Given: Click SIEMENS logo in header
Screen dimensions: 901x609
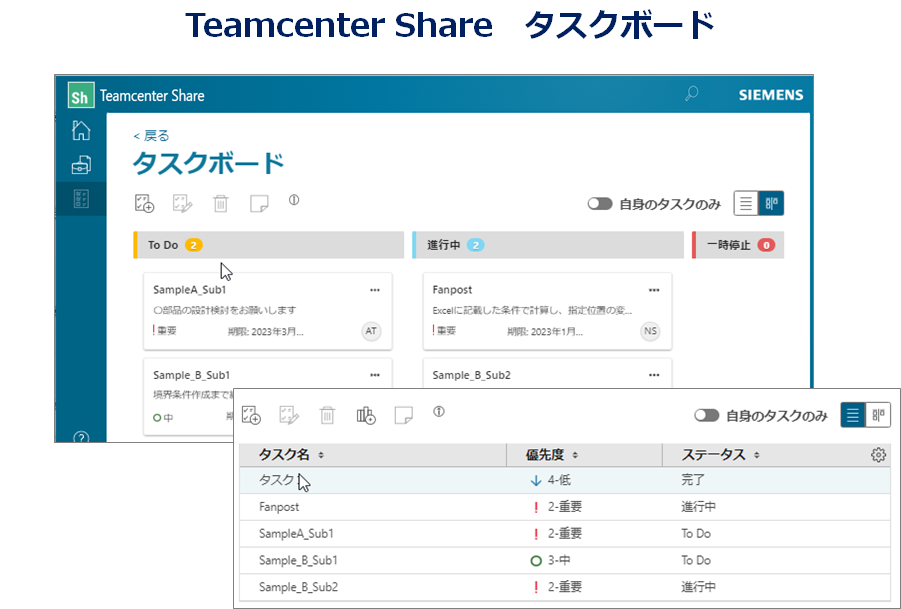Looking at the screenshot, I should 771,95.
